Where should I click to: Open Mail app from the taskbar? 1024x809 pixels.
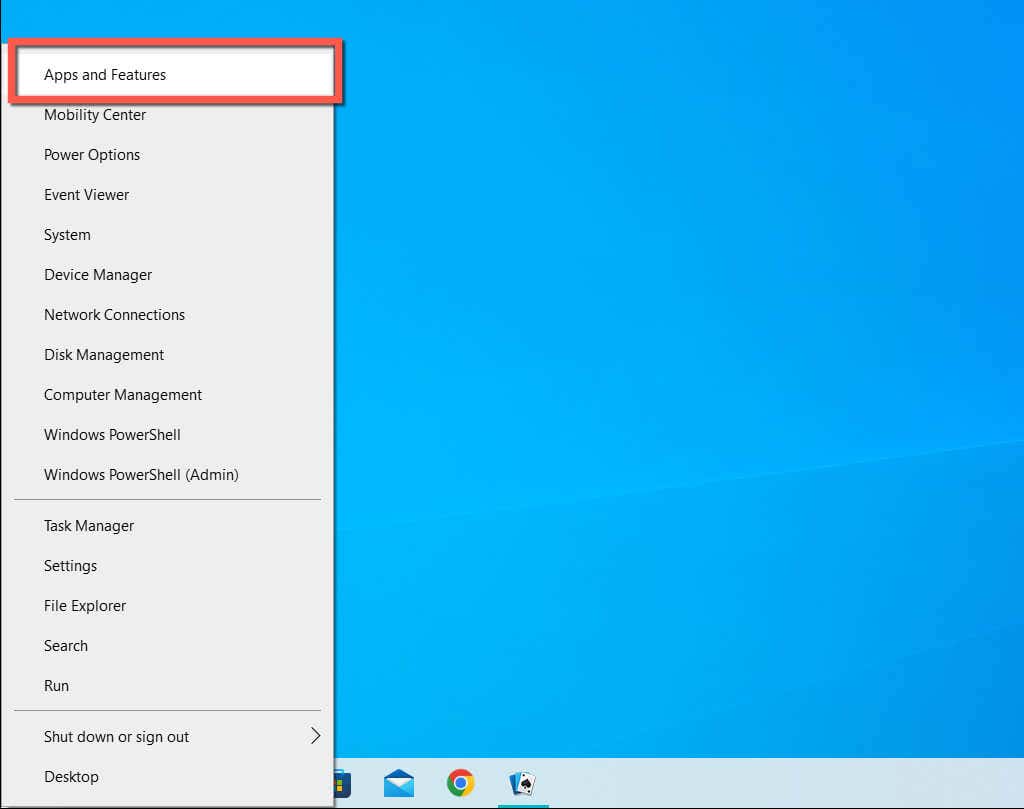pyautogui.click(x=399, y=783)
